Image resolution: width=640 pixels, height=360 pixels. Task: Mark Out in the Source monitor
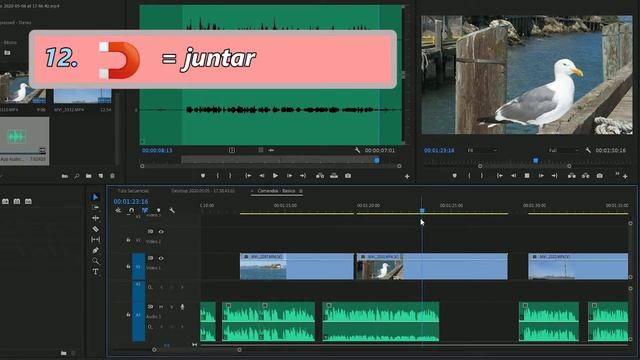[x=230, y=176]
